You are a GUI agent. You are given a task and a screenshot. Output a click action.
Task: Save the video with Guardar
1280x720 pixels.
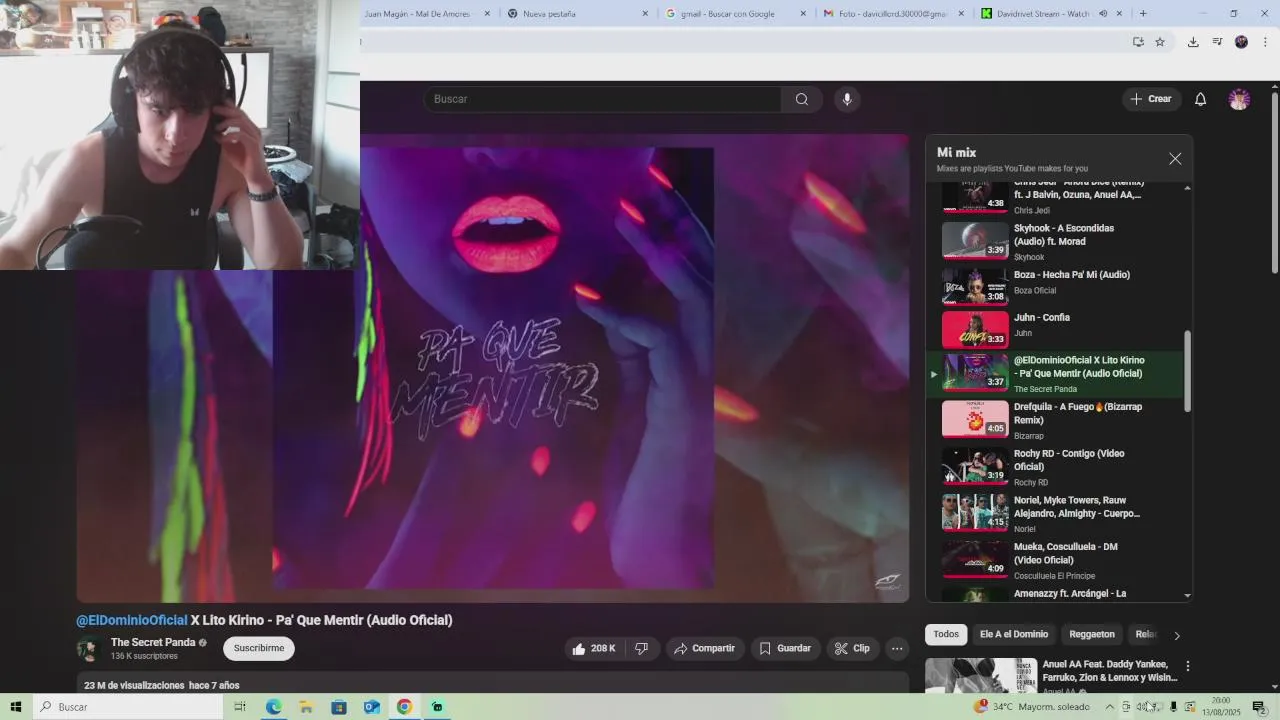784,648
